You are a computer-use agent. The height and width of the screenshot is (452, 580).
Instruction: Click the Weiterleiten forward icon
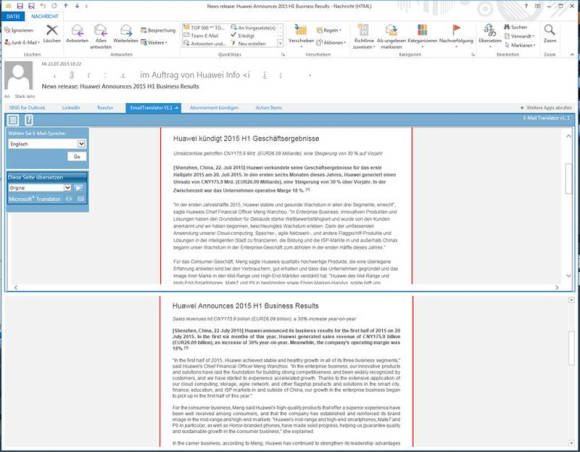coord(126,30)
